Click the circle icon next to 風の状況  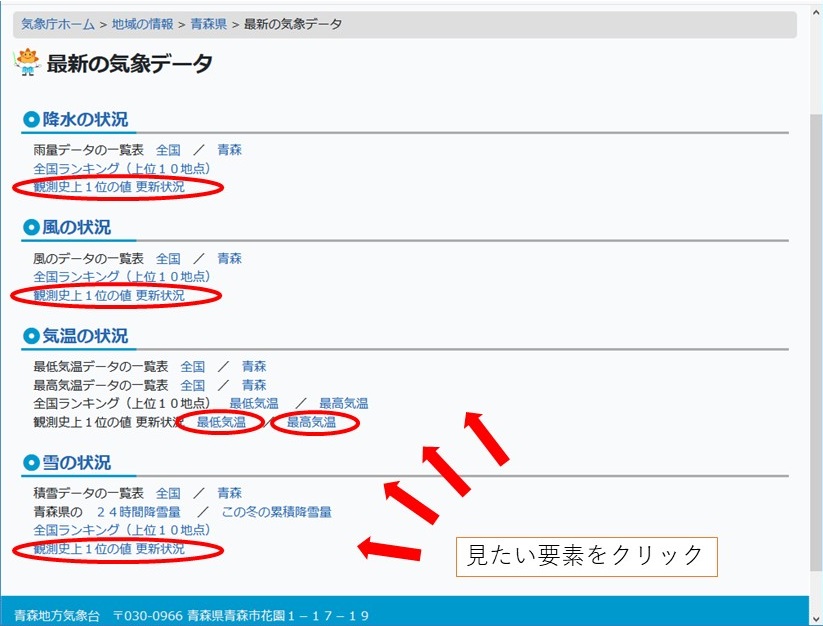click(x=31, y=228)
